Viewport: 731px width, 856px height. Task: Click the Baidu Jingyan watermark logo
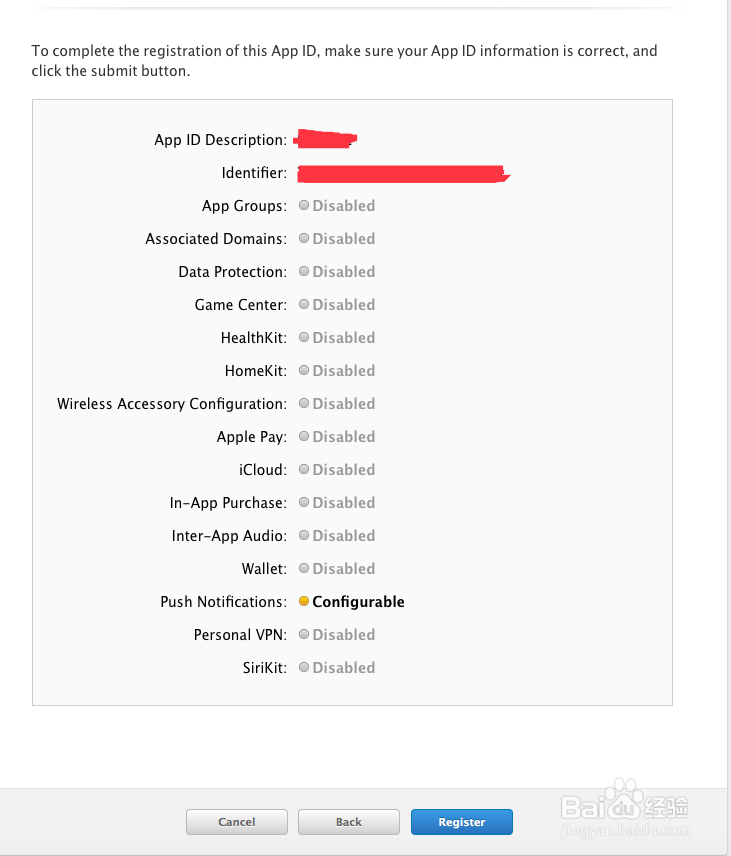coord(625,808)
